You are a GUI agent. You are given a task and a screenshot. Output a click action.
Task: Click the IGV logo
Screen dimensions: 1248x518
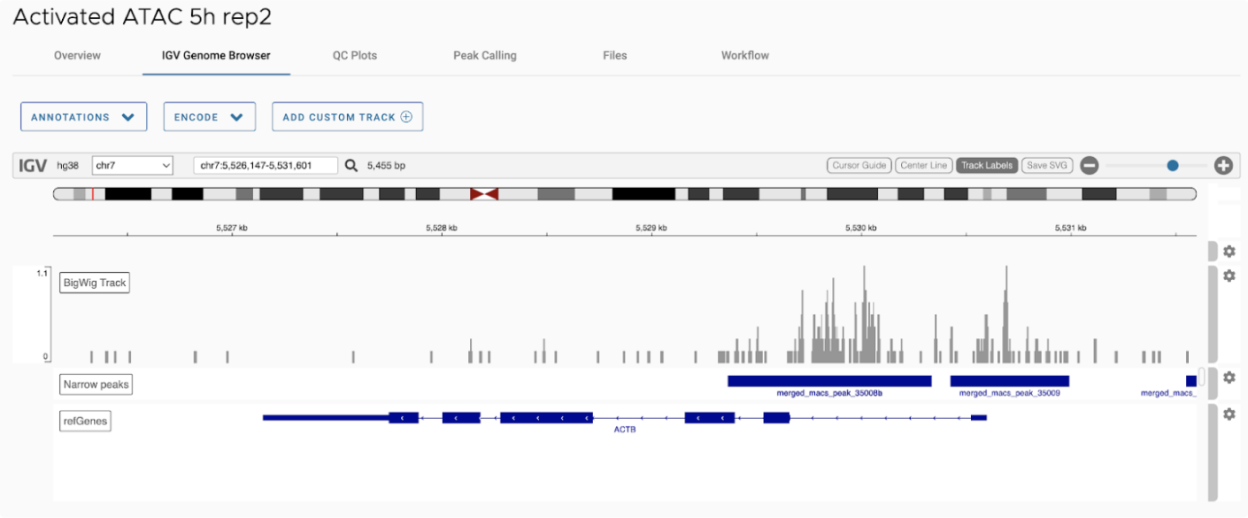34,166
